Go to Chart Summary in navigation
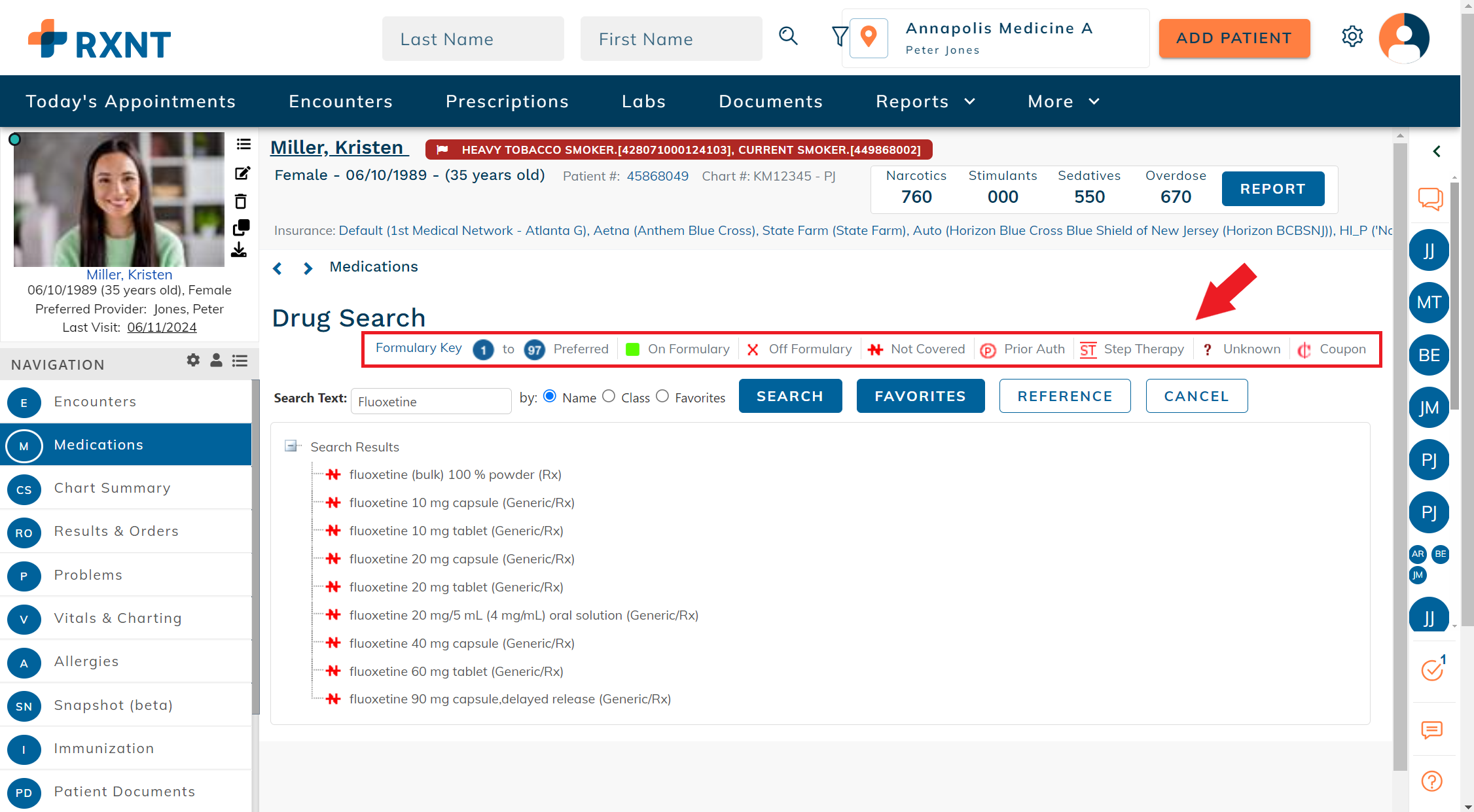Image resolution: width=1474 pixels, height=812 pixels. [x=112, y=488]
